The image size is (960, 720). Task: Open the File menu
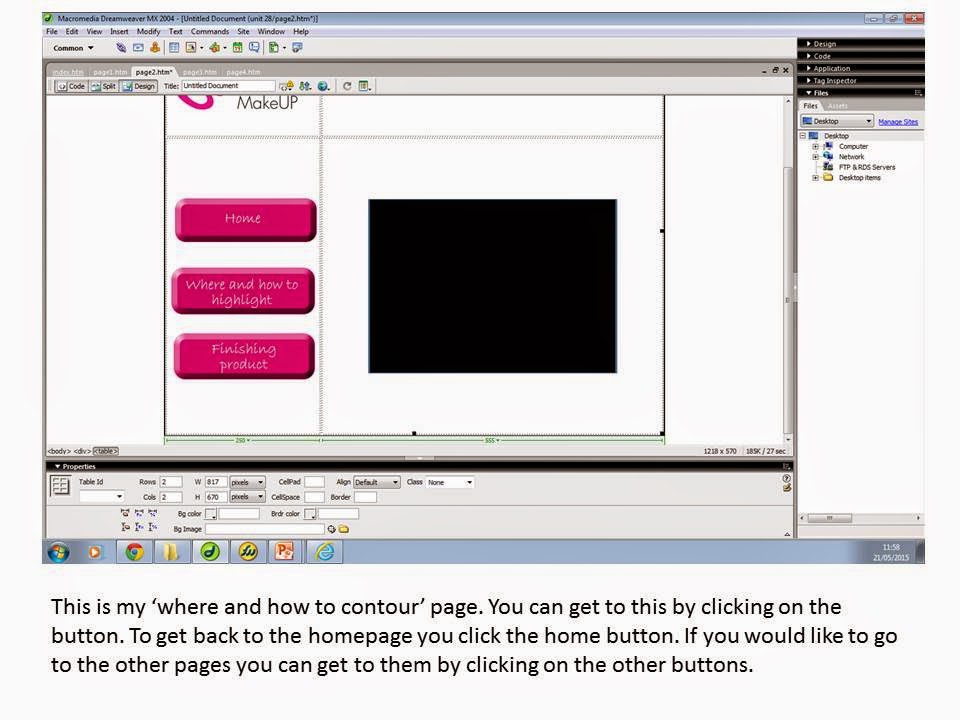point(52,32)
